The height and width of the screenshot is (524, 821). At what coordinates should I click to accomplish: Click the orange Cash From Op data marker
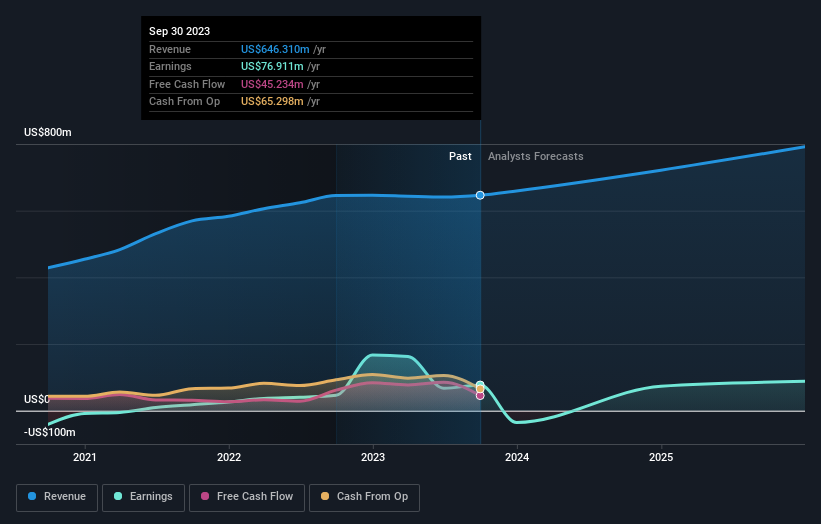tap(480, 389)
